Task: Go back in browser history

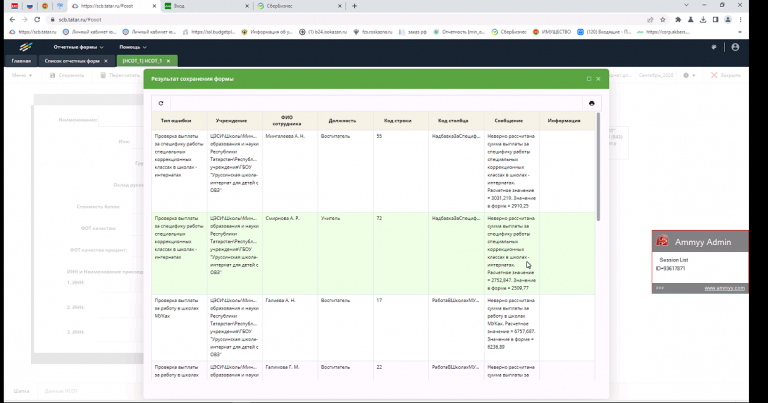Action: pyautogui.click(x=12, y=20)
